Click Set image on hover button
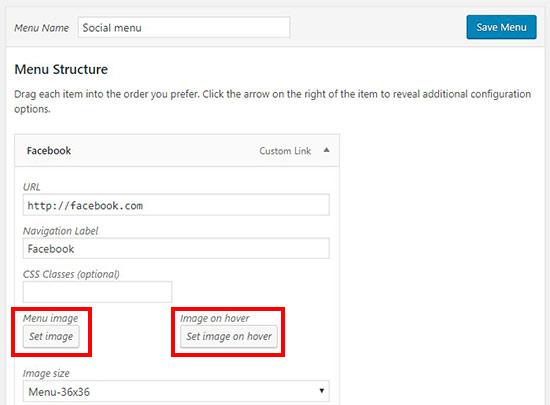The height and width of the screenshot is (405, 550). pos(229,337)
